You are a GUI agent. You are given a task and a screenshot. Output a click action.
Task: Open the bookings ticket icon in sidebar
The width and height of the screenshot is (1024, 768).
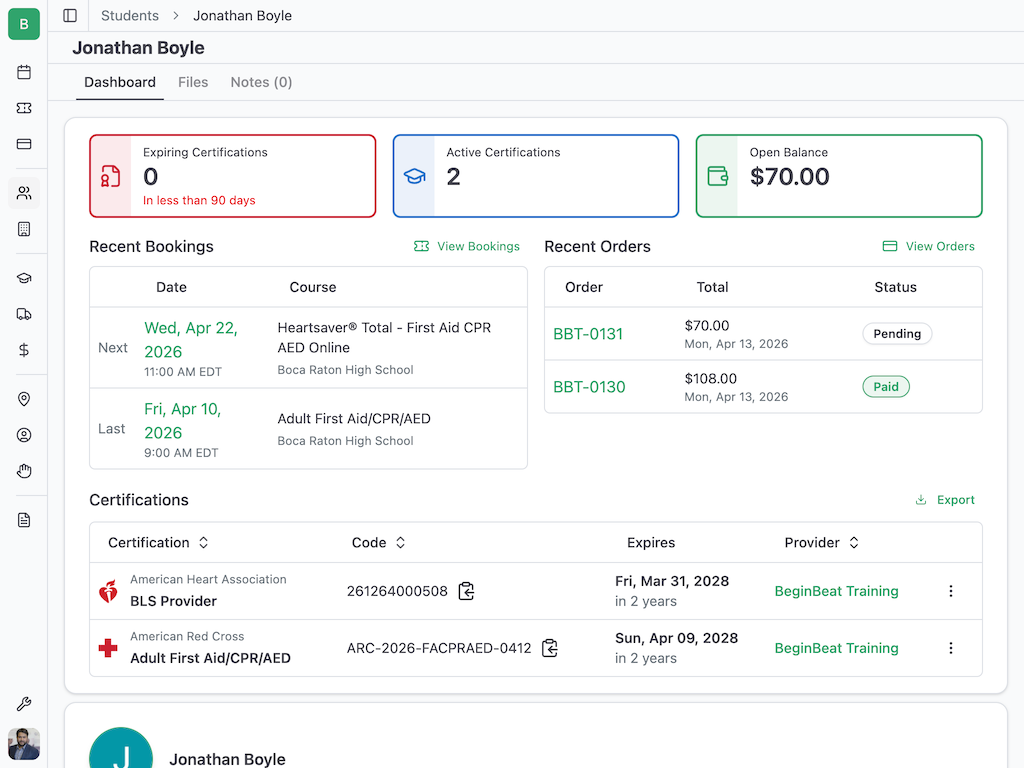point(24,108)
